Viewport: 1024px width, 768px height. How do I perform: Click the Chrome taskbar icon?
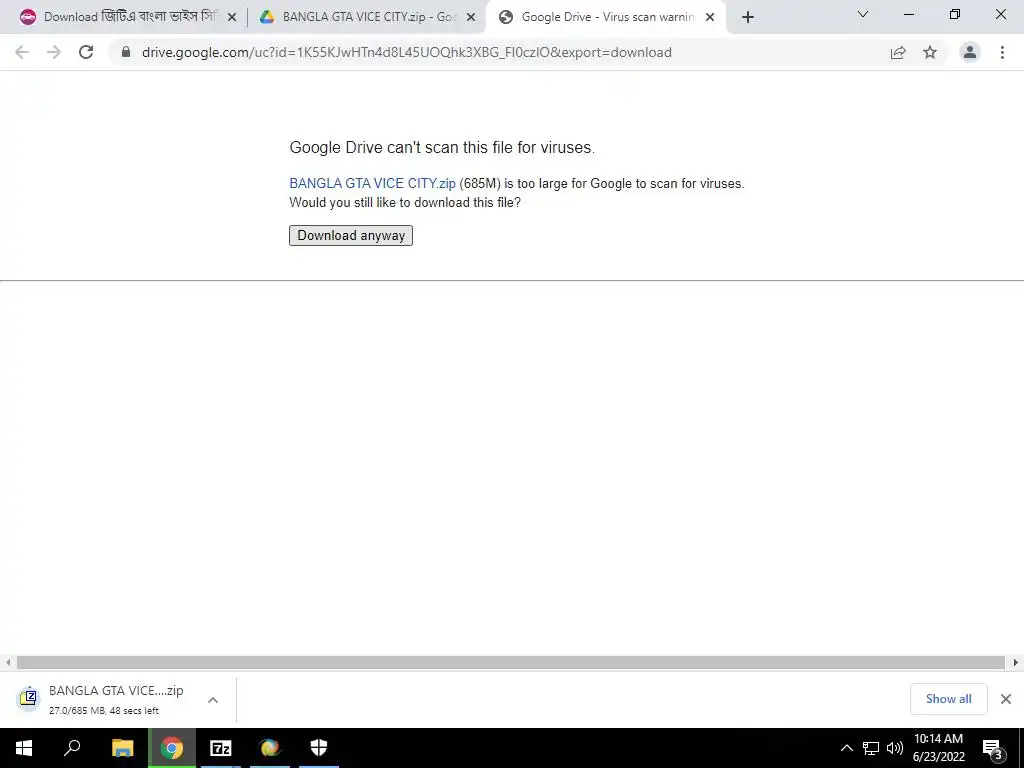[172, 748]
